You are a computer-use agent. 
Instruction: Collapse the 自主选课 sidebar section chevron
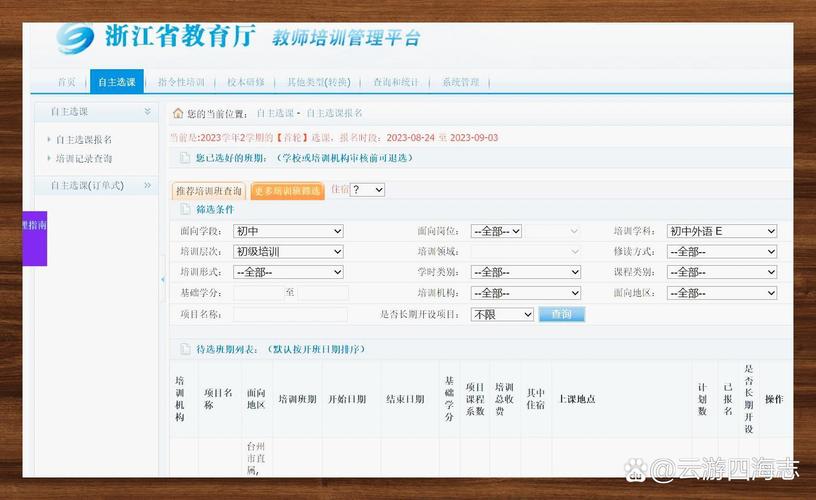[147, 111]
